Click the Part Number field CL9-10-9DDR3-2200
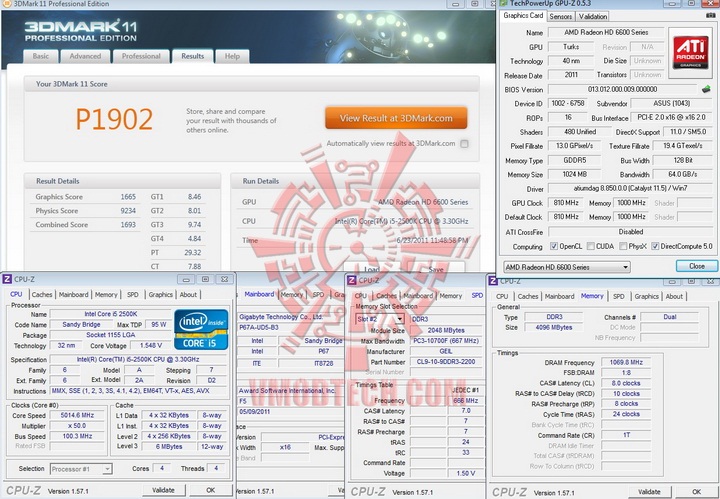The width and height of the screenshot is (720, 499). 445,362
